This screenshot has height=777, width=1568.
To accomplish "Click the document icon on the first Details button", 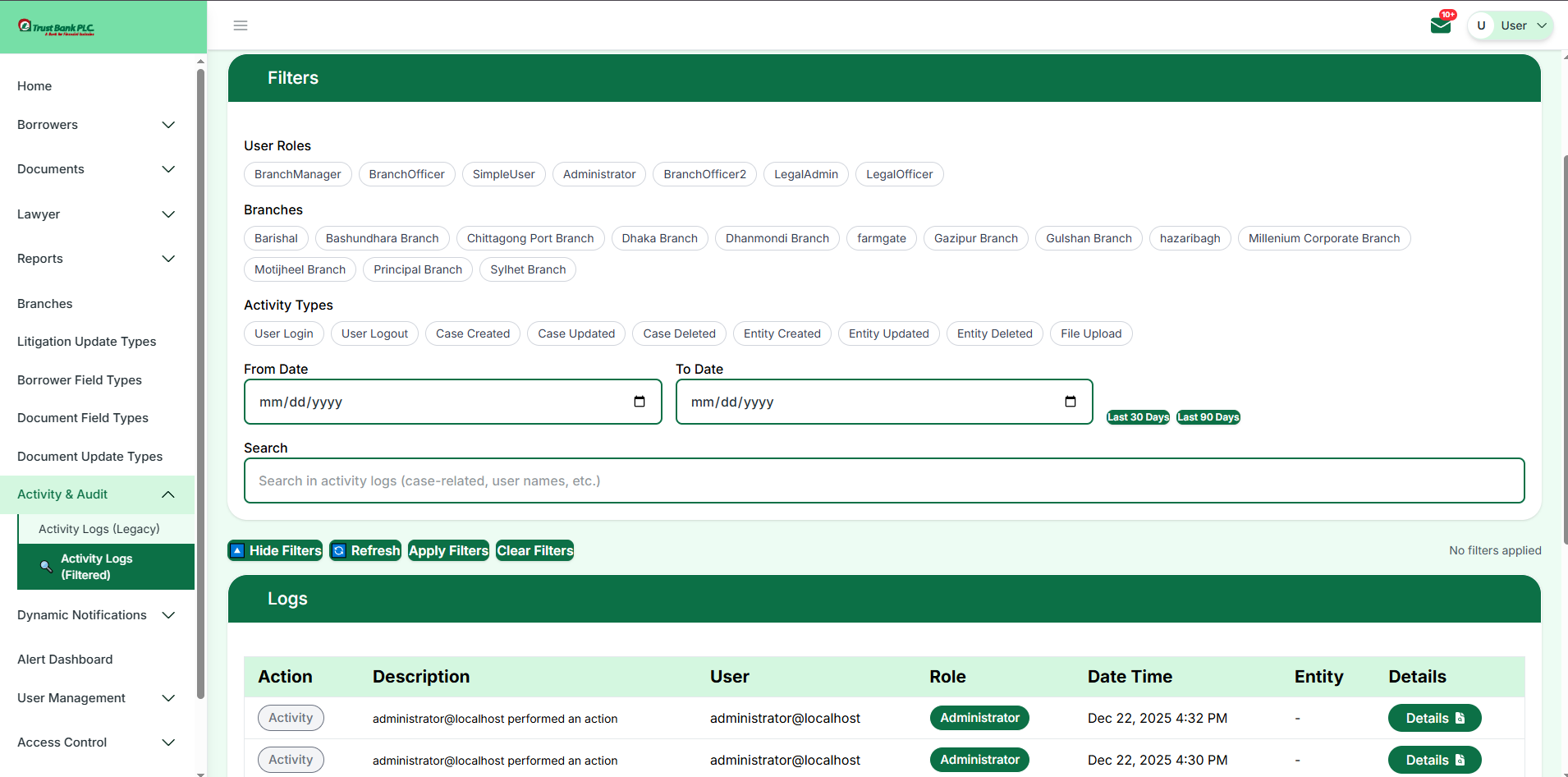I will click(x=1460, y=718).
